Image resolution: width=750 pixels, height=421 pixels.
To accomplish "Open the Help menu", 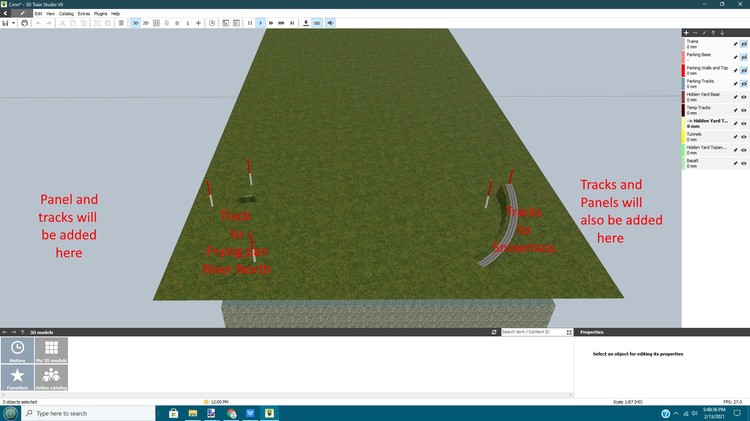I will click(x=115, y=14).
